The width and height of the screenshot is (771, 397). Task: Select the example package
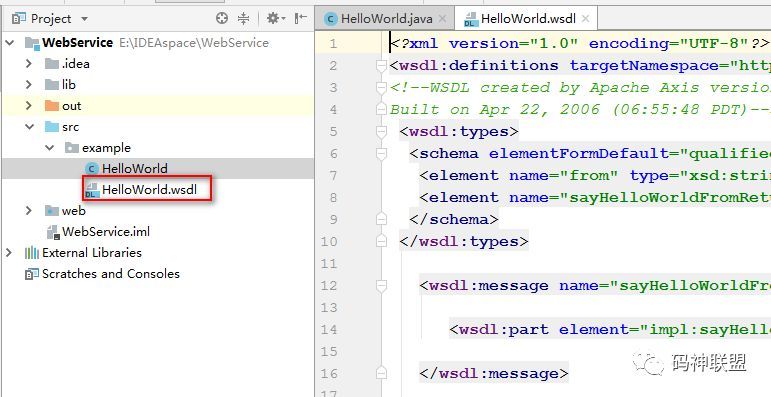106,148
